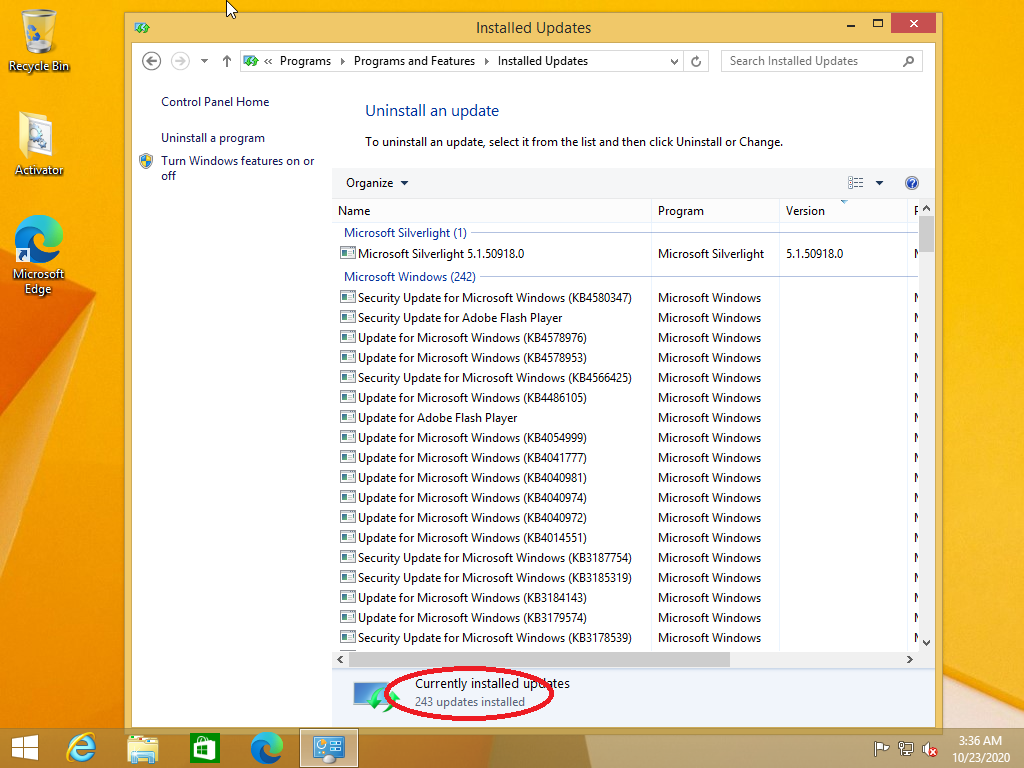Collapse the Microsoft Windows (242) group

[x=409, y=277]
